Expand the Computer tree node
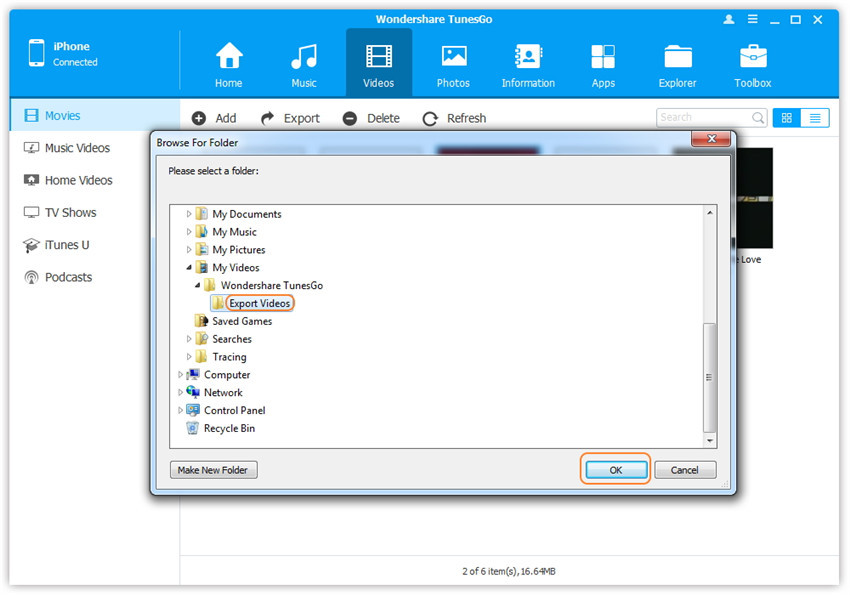Screen dimensions: 850x595 pyautogui.click(x=181, y=375)
